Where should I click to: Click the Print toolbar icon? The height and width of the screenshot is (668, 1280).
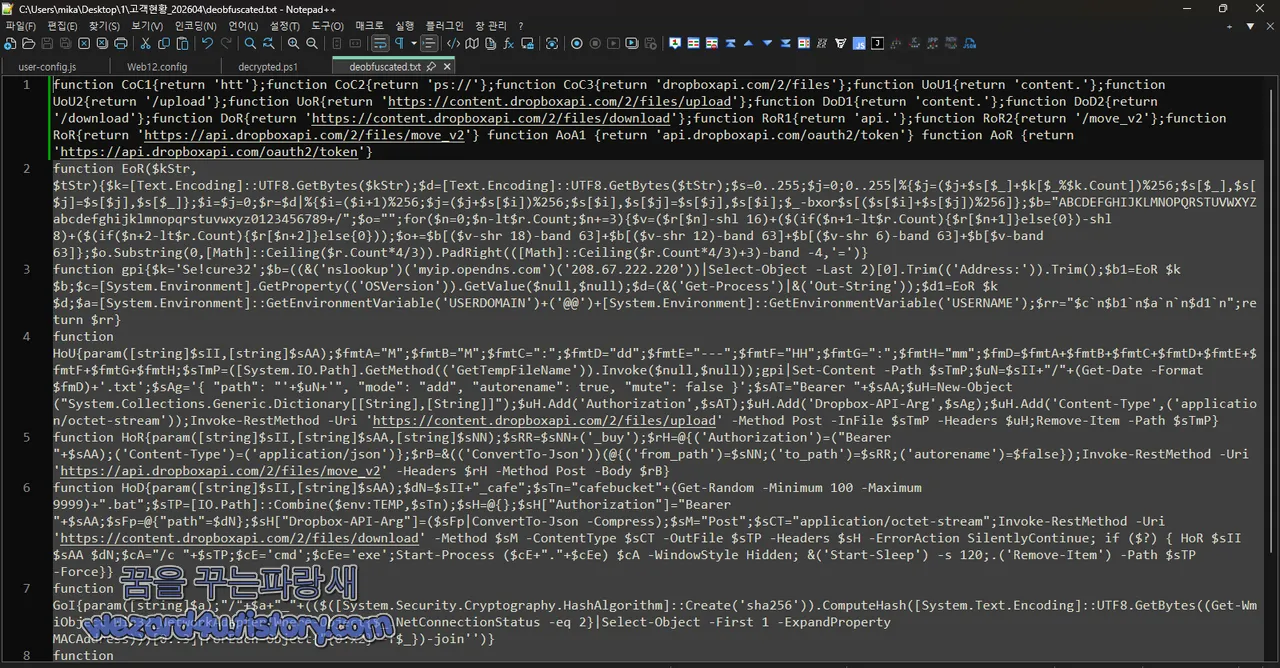(121, 44)
